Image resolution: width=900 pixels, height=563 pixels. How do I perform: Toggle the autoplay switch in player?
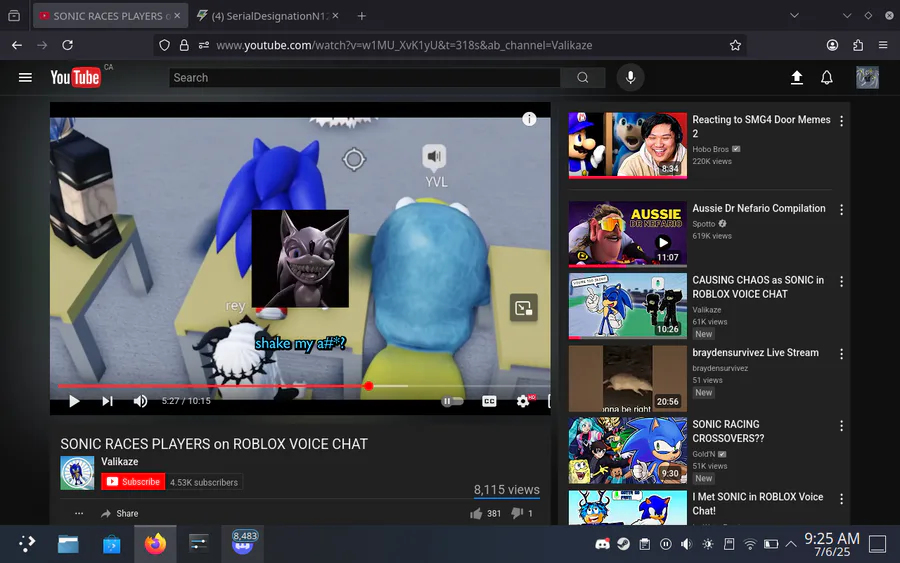(452, 401)
